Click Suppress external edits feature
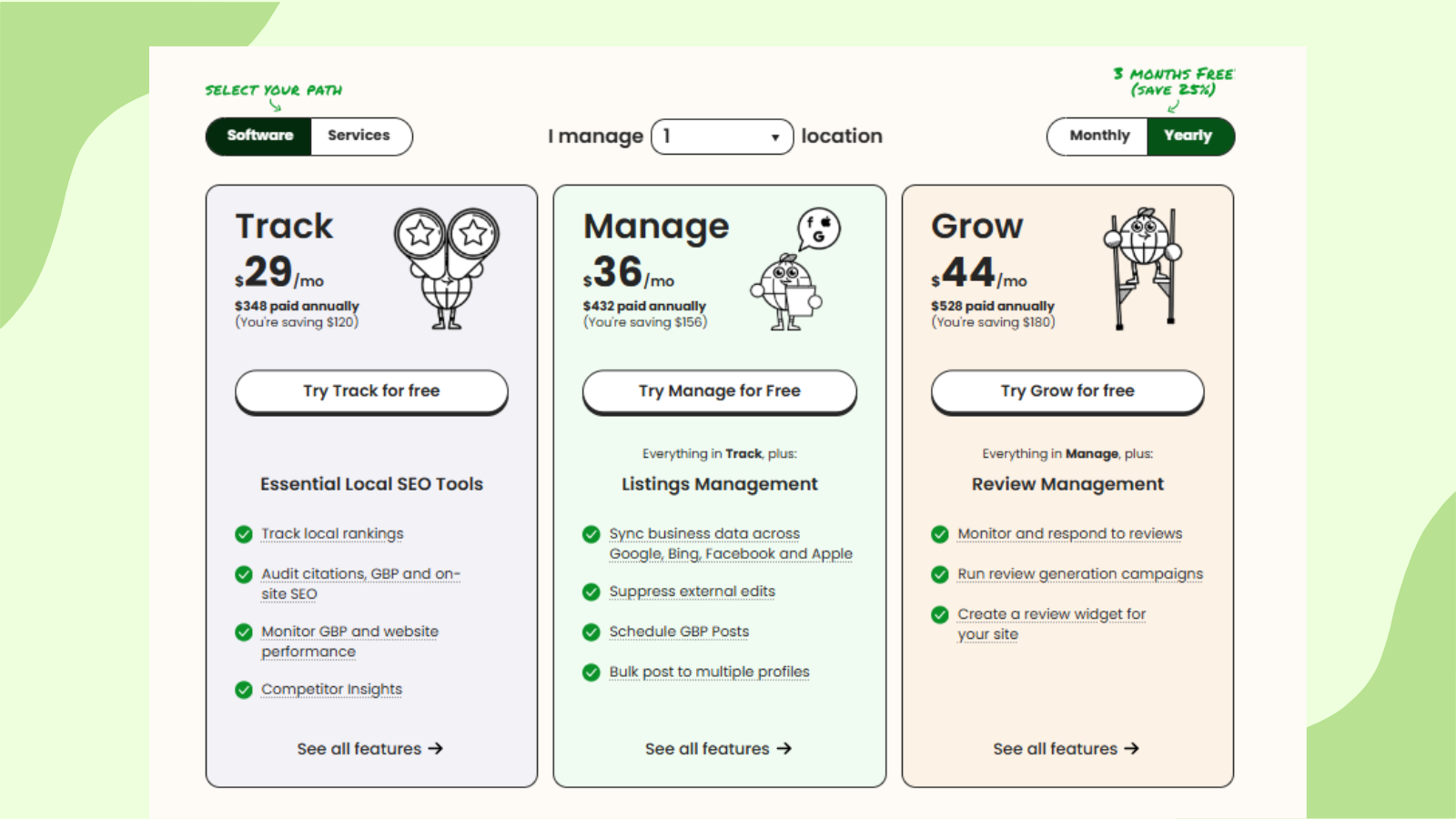This screenshot has height=819, width=1456. [693, 591]
